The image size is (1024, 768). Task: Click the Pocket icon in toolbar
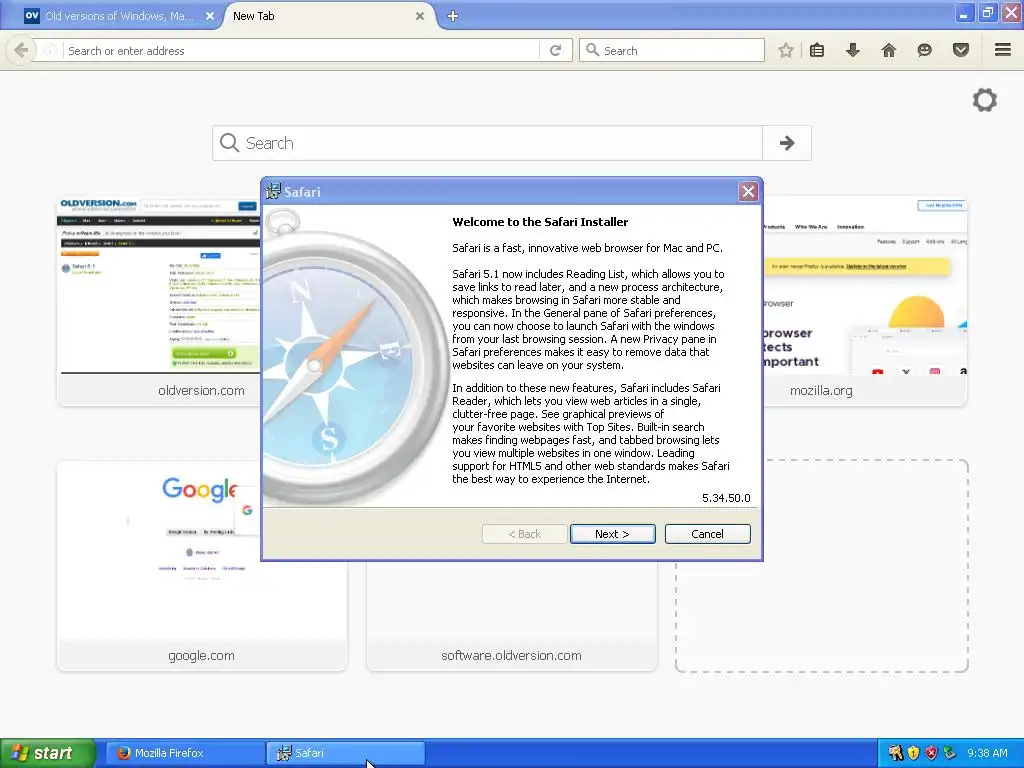point(961,50)
